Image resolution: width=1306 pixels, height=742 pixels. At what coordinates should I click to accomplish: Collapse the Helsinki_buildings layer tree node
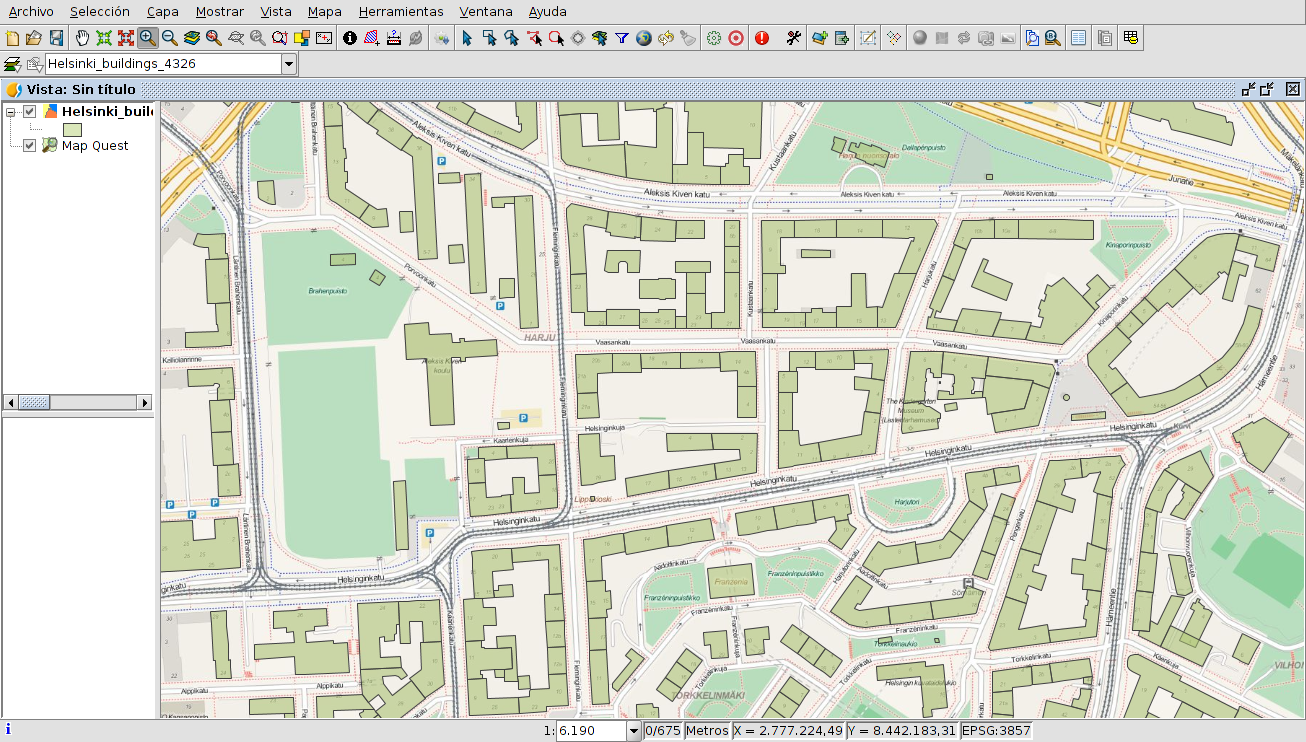coord(10,112)
